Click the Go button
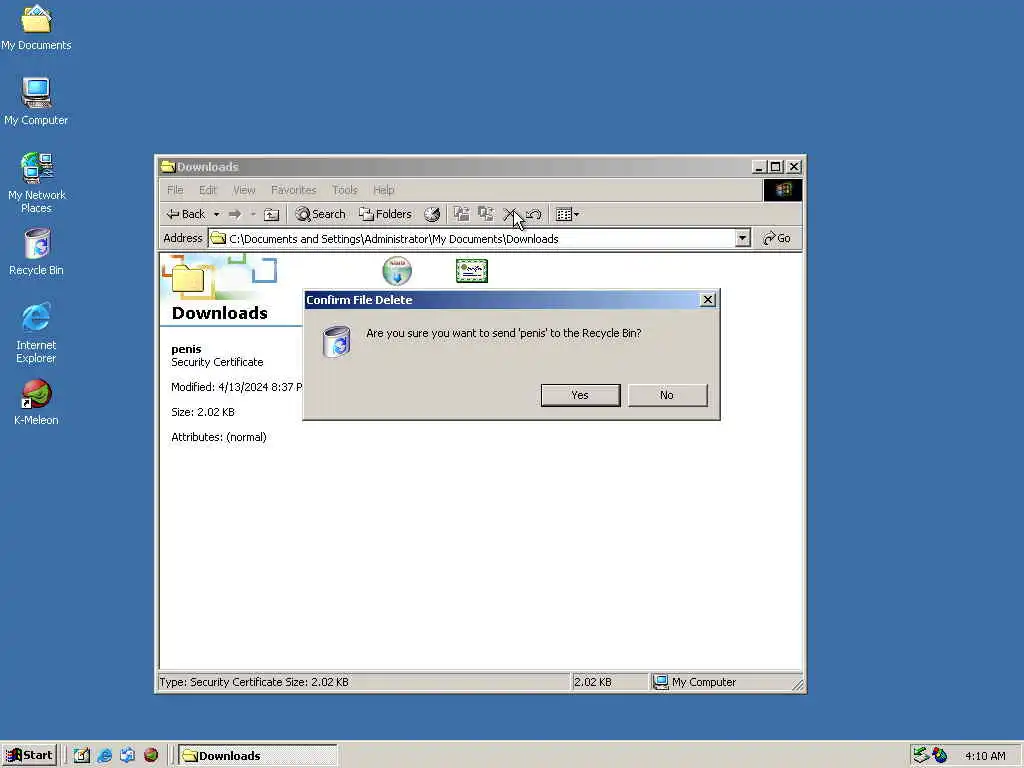 777,238
